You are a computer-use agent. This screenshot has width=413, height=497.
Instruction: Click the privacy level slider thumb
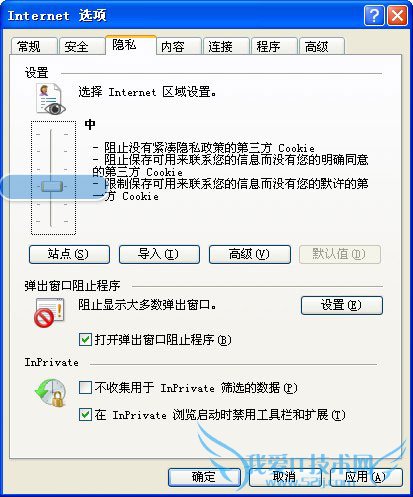[52, 186]
